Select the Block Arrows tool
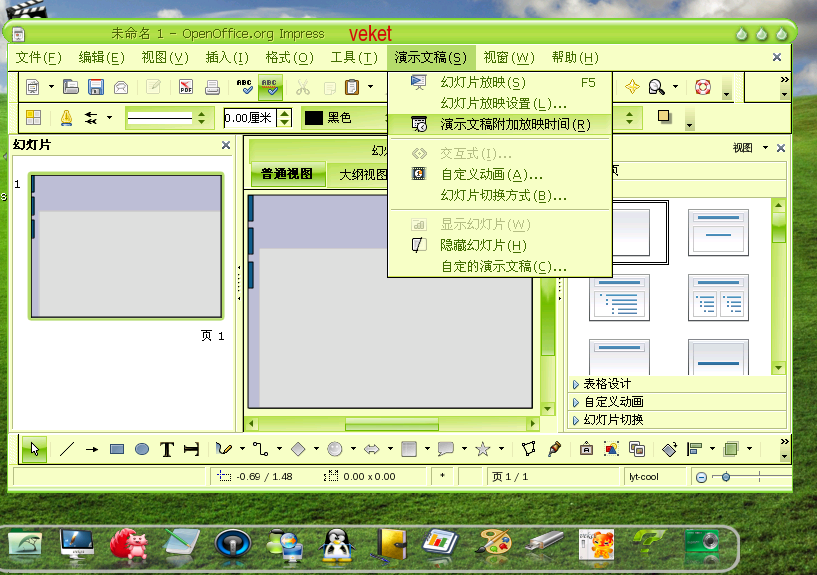 click(372, 449)
